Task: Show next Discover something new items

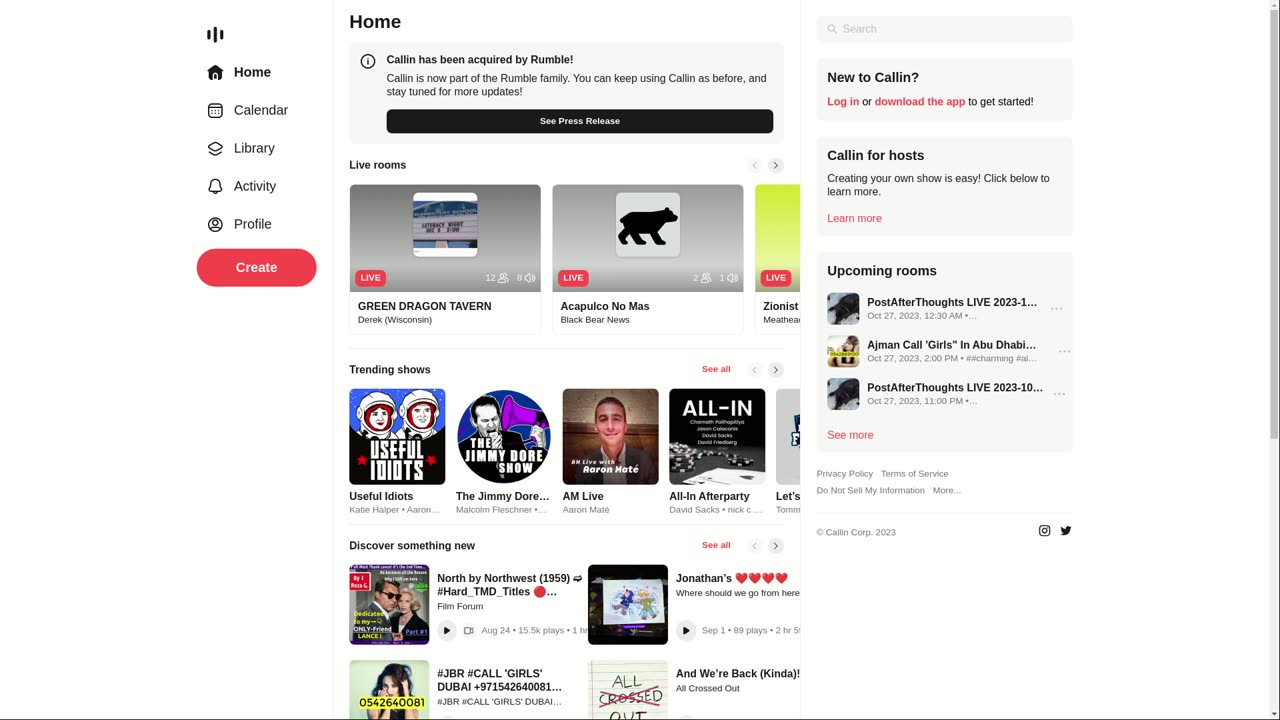Action: tap(776, 546)
